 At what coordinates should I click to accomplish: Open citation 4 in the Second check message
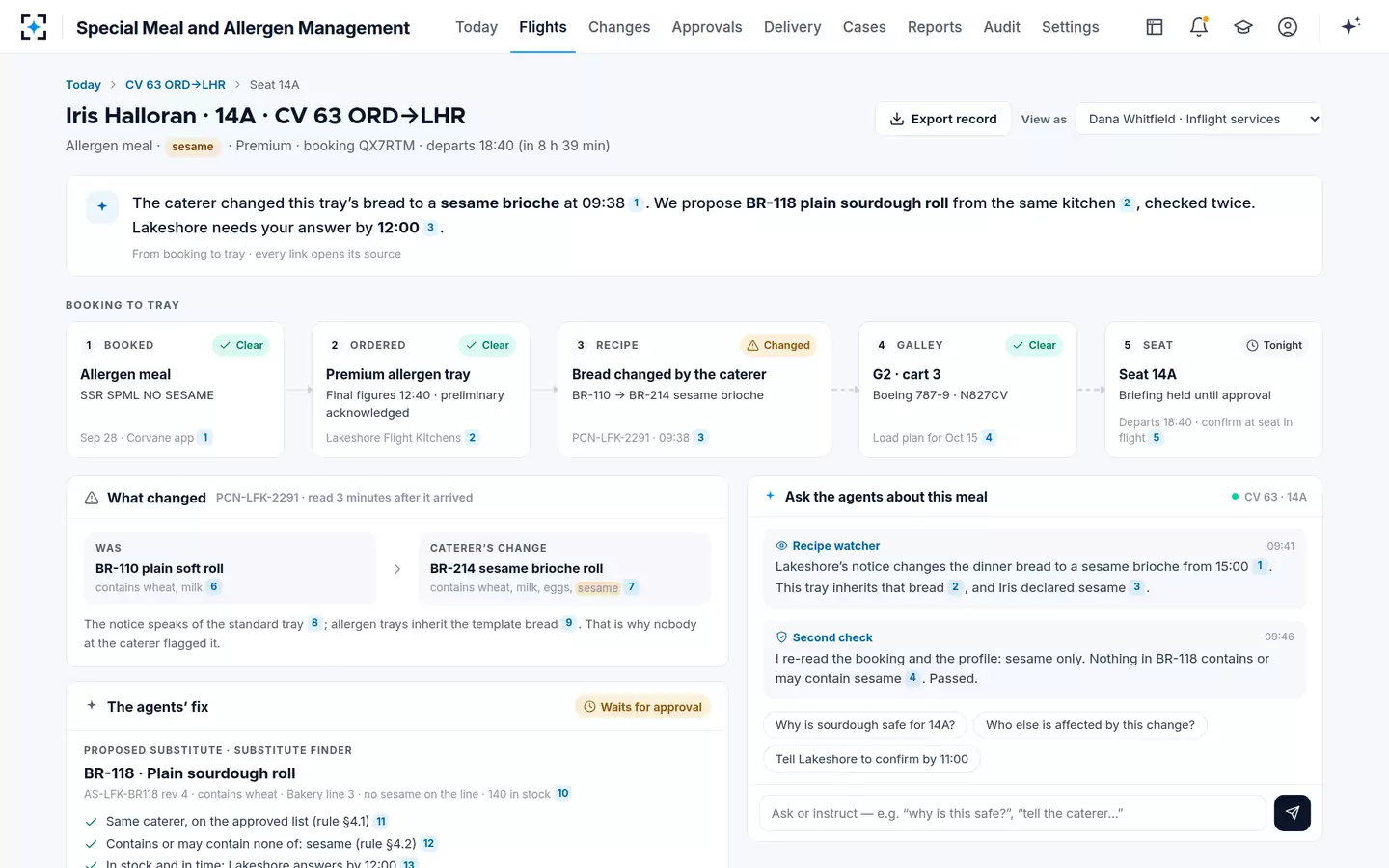(912, 678)
